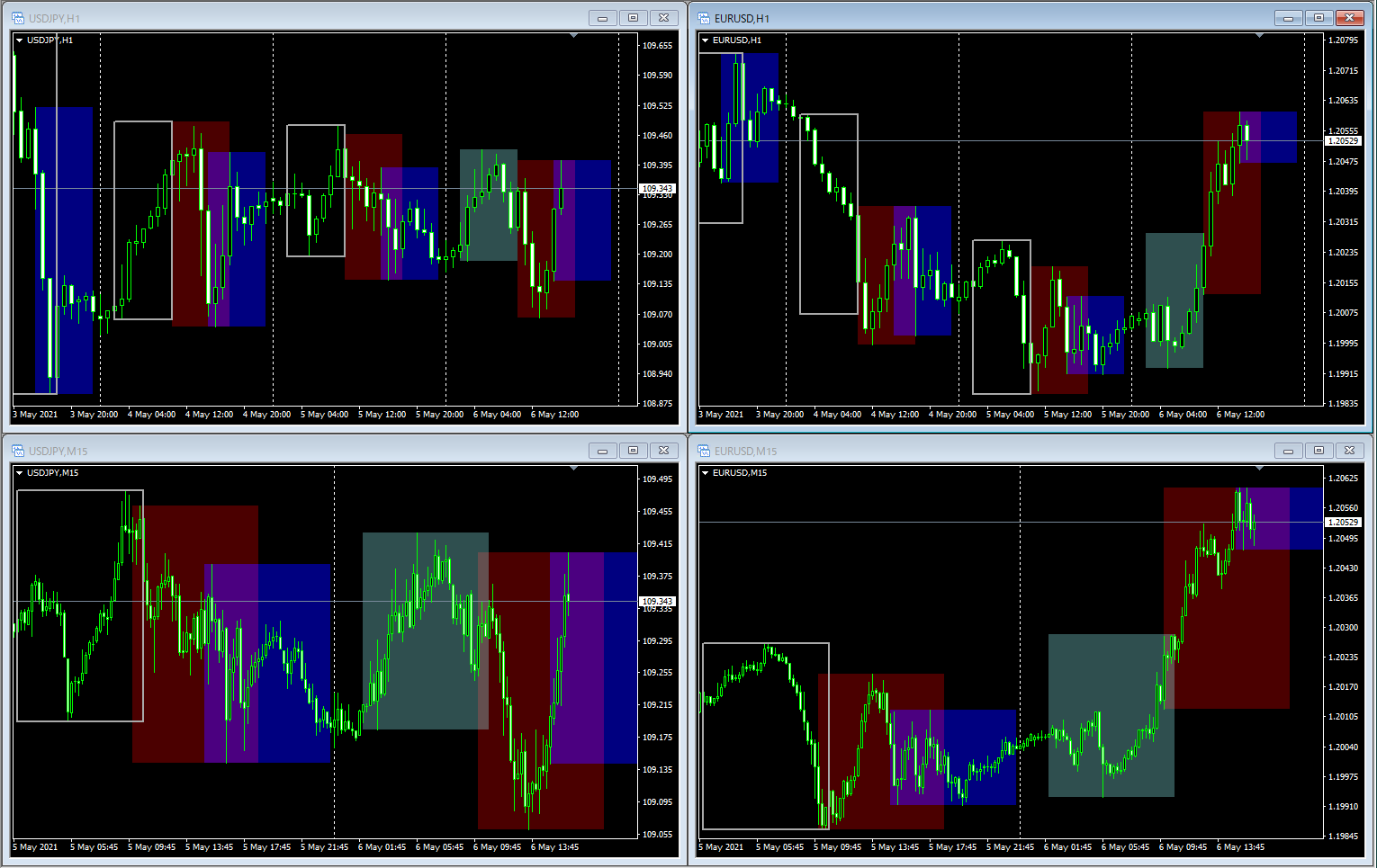Expand the triangle beside the USDJPY,H1 chart label

[20, 40]
